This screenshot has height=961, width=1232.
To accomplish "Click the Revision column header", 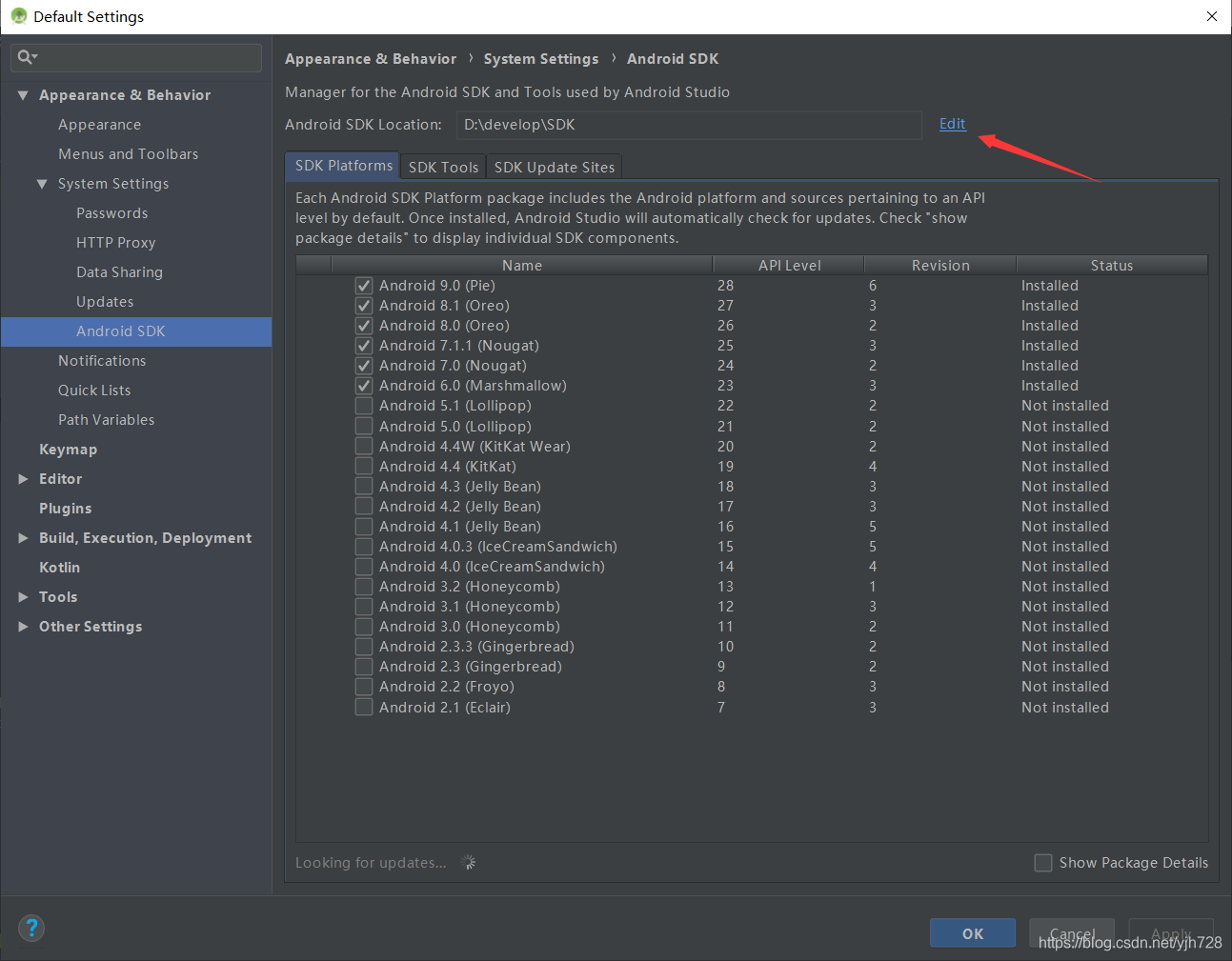I will tap(940, 266).
